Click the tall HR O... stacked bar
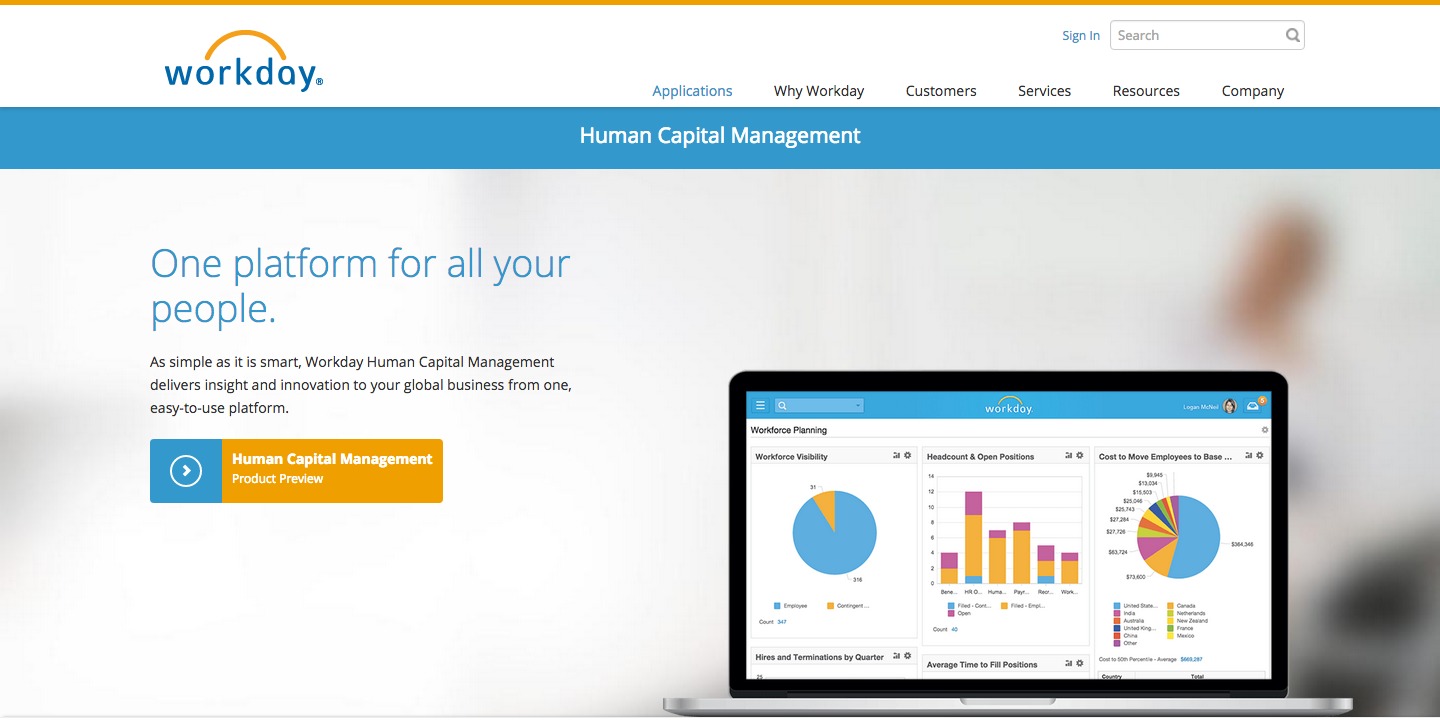1440x725 pixels. 973,537
